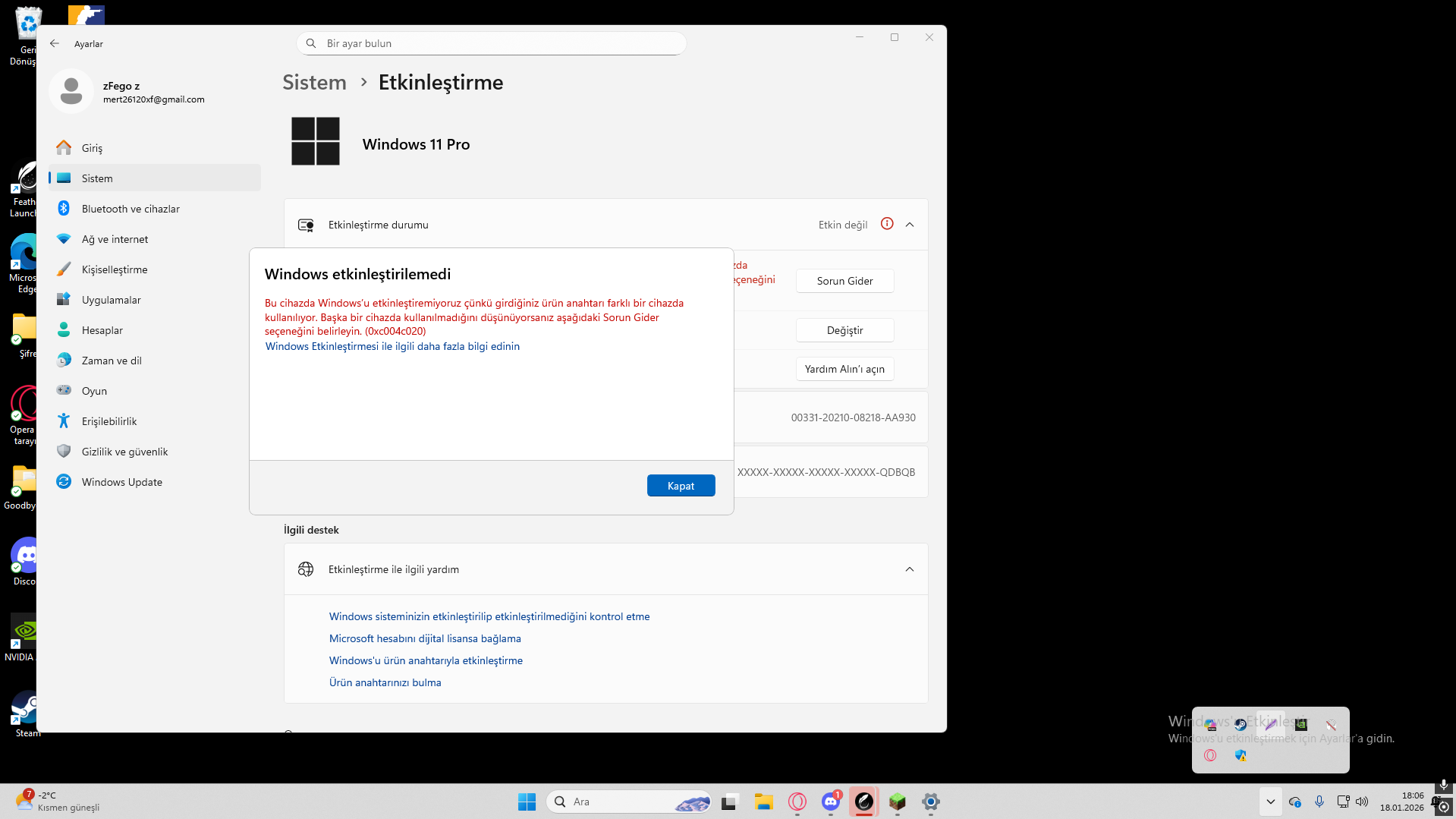This screenshot has height=819, width=1456.
Task: Open Zaman ve dil settings
Action: coord(155,361)
